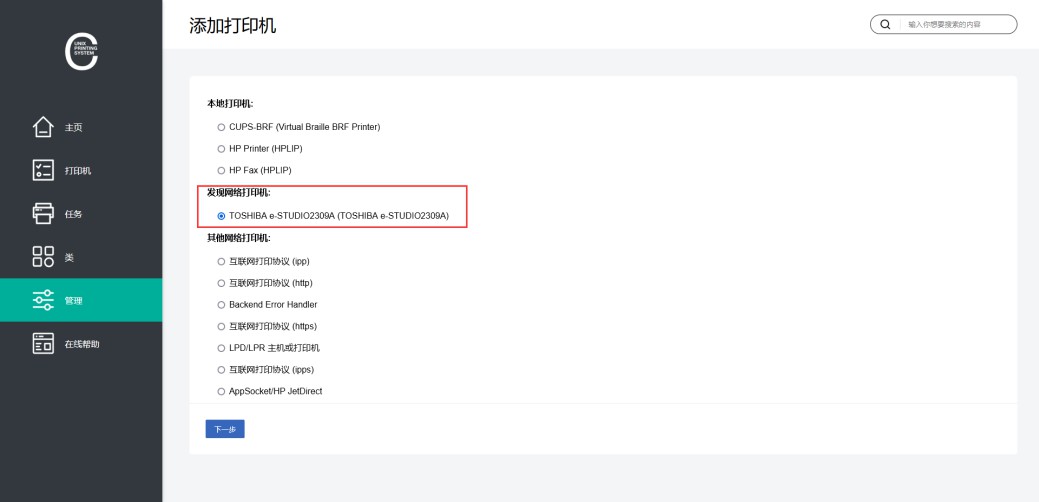Pick LPD/LPR 主机或打印机 option
This screenshot has height=502, width=1039.
(221, 348)
